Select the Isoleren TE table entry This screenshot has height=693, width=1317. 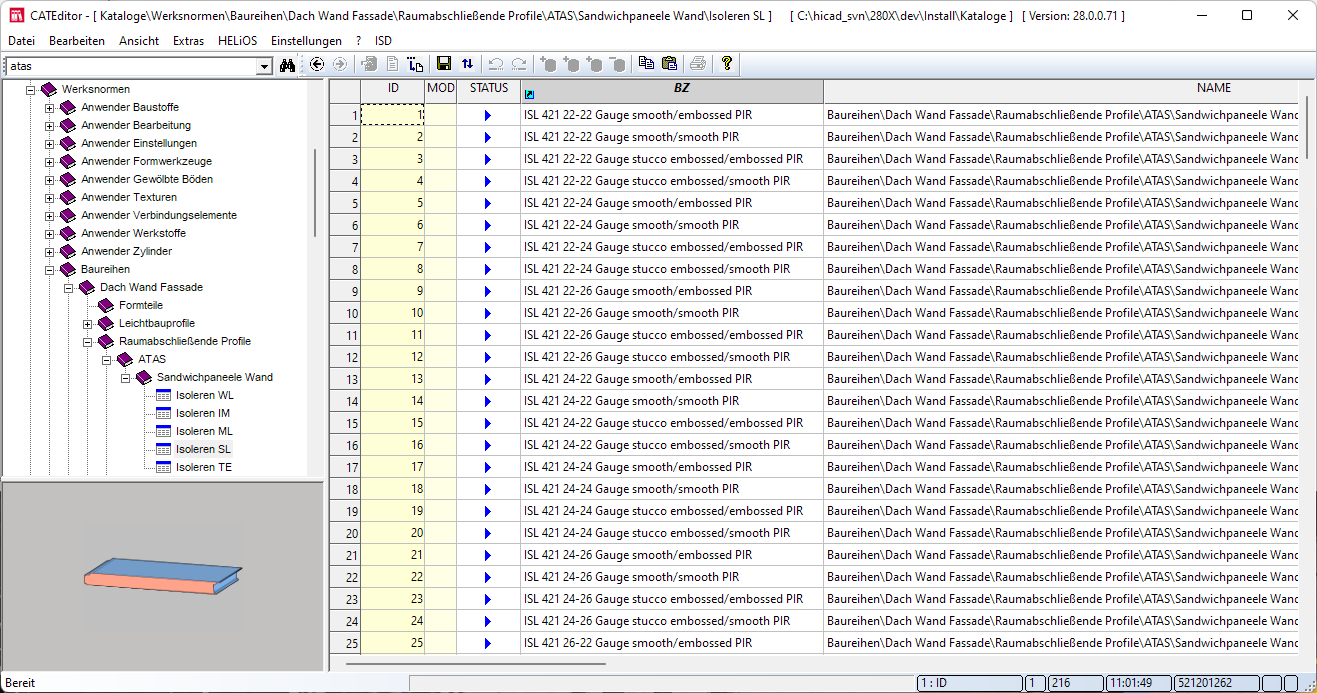tap(204, 468)
